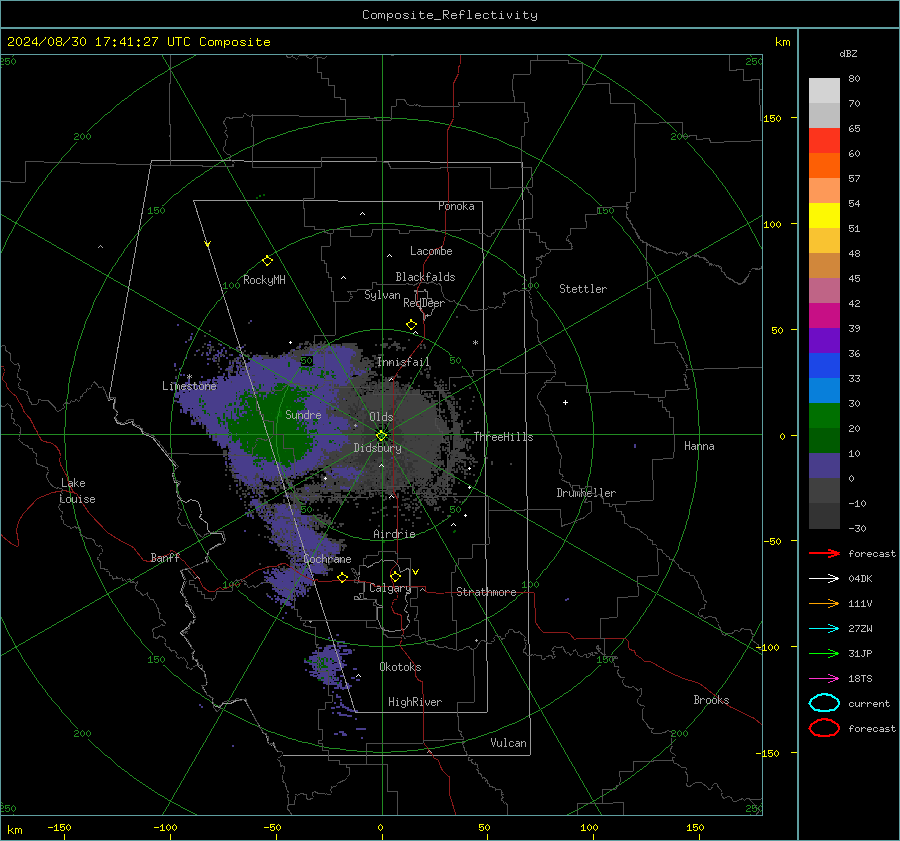Click the ThreeHills label
The image size is (900, 841).
[x=503, y=437]
